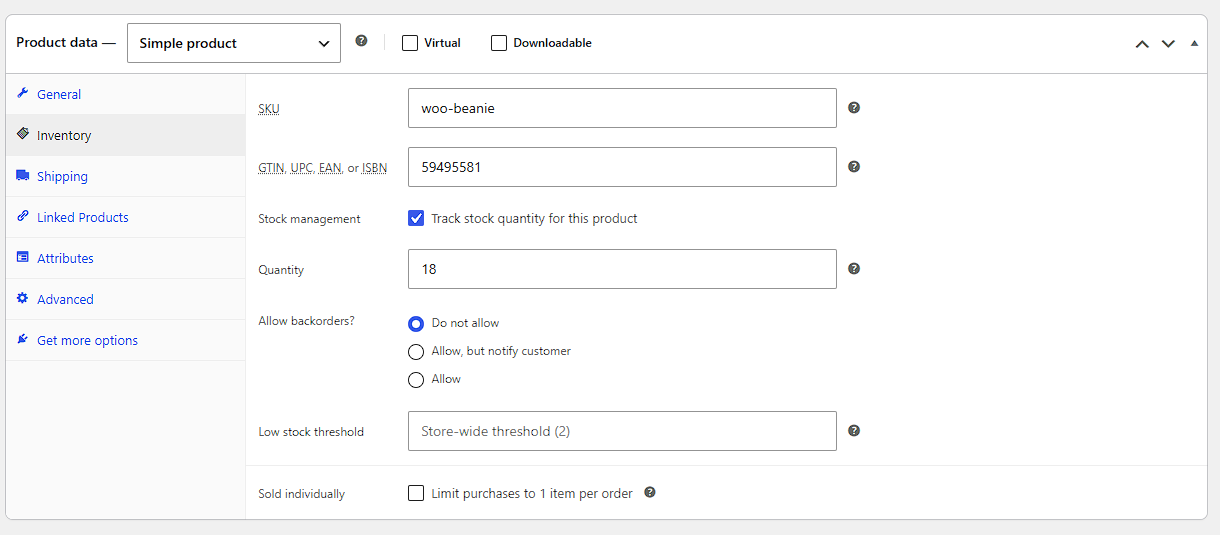Image resolution: width=1220 pixels, height=535 pixels.
Task: Click the Attributes list icon
Action: [23, 257]
